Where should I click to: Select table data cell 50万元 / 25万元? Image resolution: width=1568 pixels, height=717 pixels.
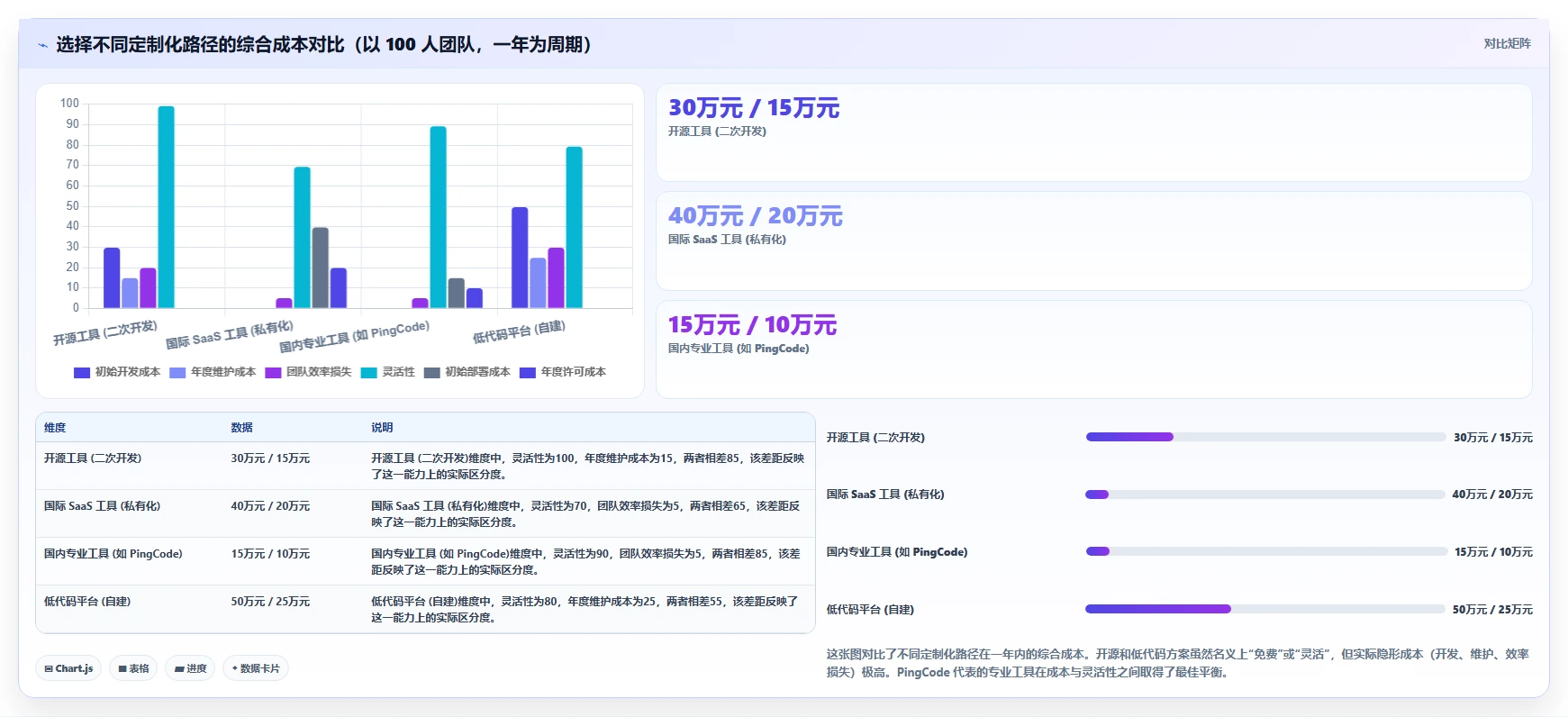270,602
